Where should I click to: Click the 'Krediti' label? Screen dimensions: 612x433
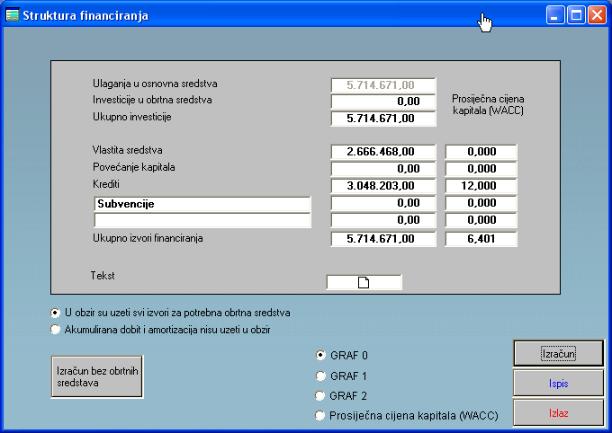[x=106, y=184]
